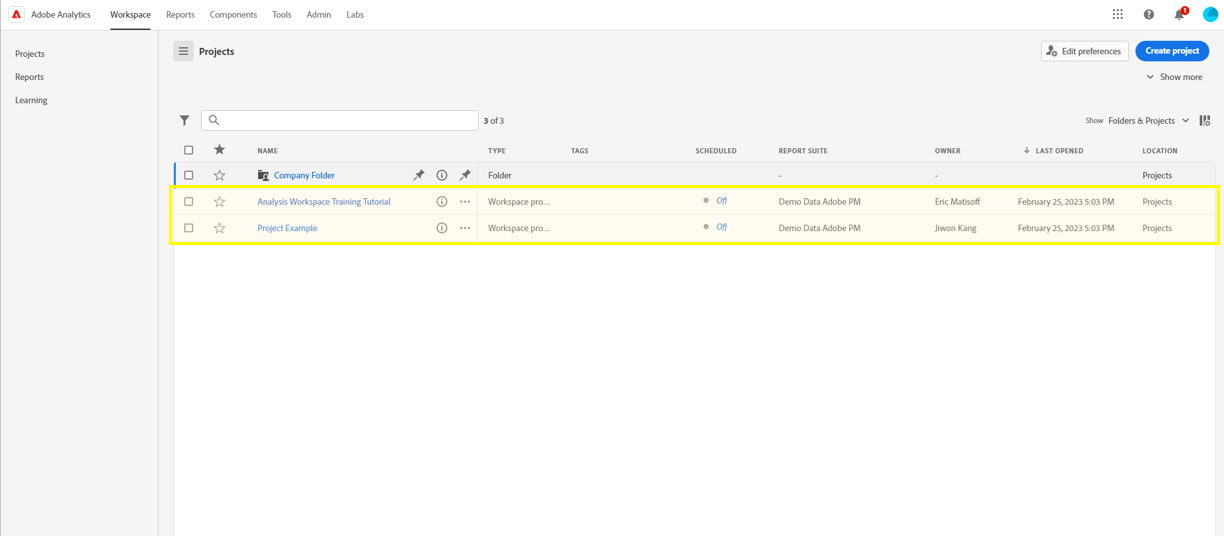
Task: Sort by Location column header
Action: click(1160, 151)
